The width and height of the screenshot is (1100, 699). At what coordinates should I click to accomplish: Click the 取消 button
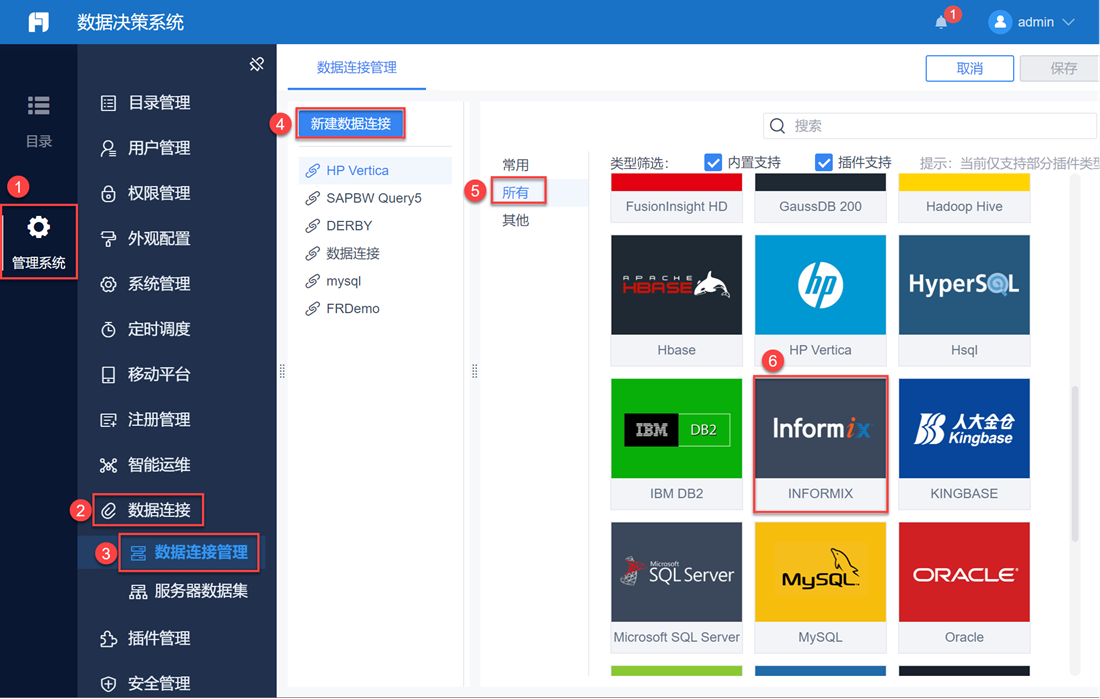coord(970,68)
